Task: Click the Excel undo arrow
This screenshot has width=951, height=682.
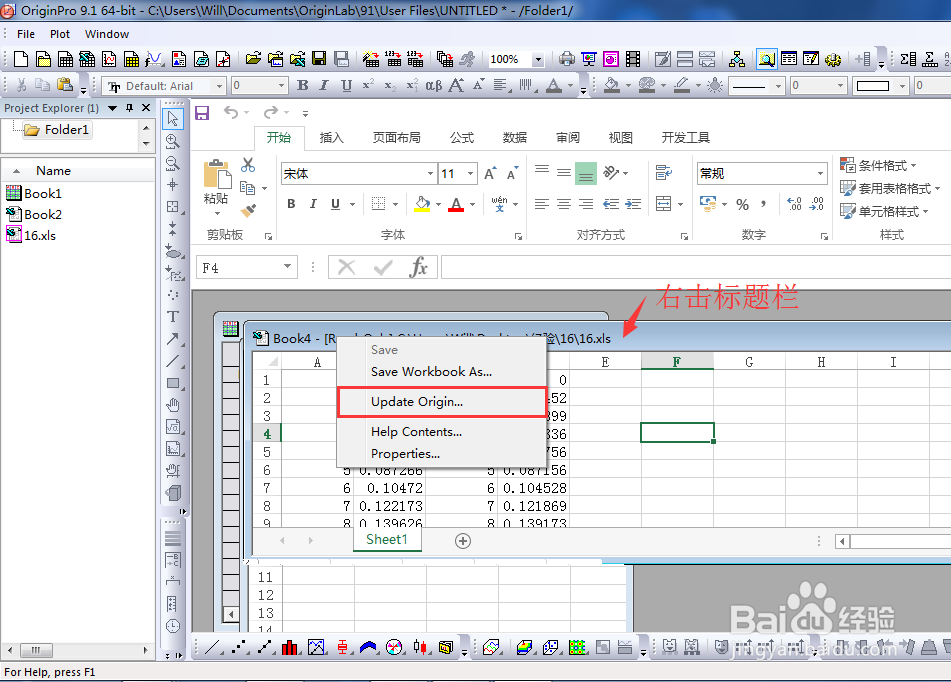Action: [x=230, y=112]
